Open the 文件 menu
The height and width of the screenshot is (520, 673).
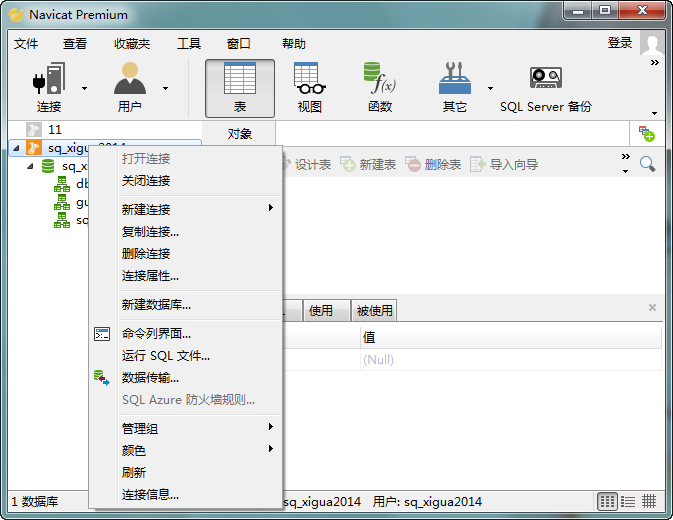(x=26, y=43)
